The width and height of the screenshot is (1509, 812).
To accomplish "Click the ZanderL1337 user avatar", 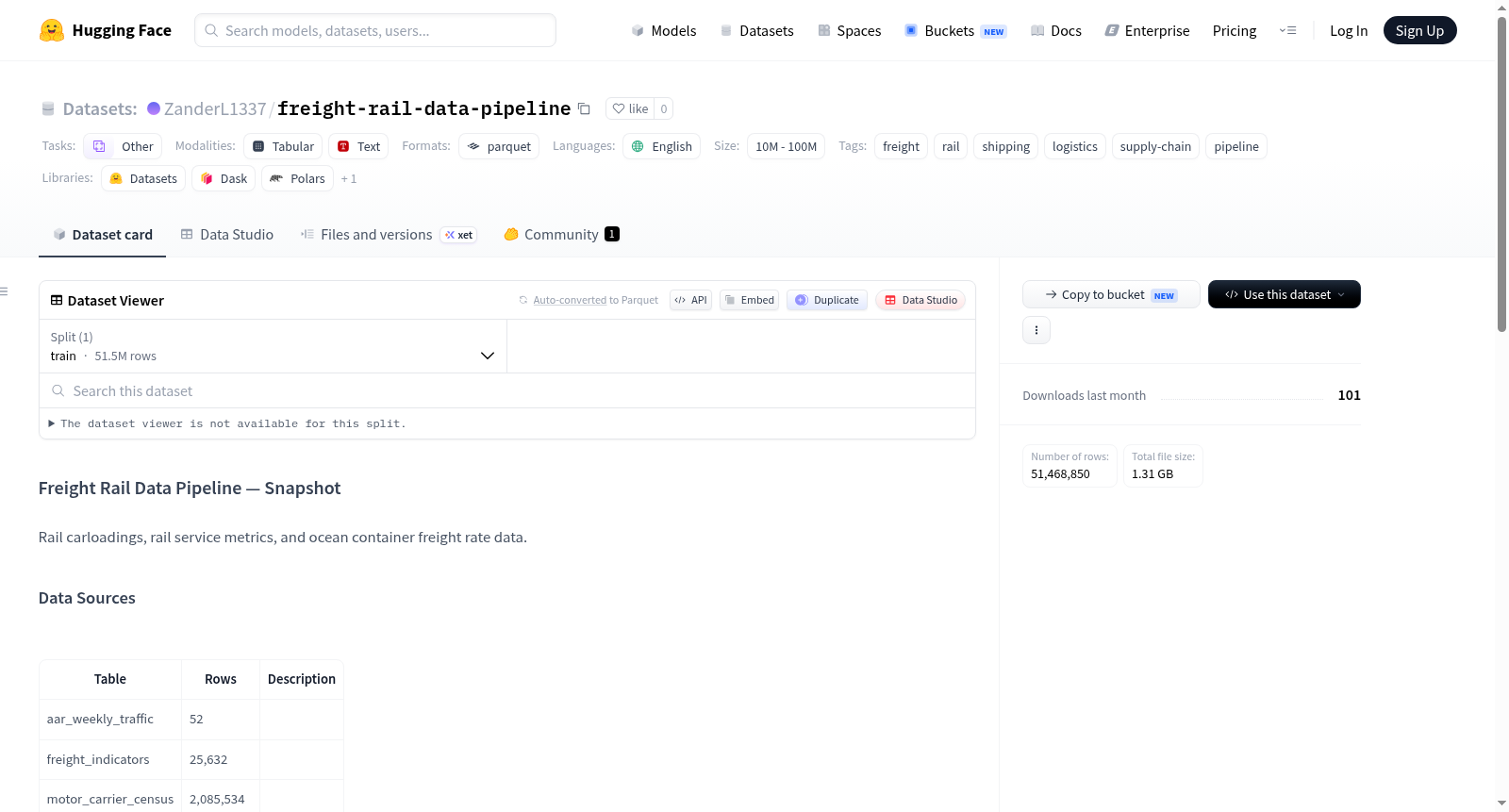I will click(154, 108).
